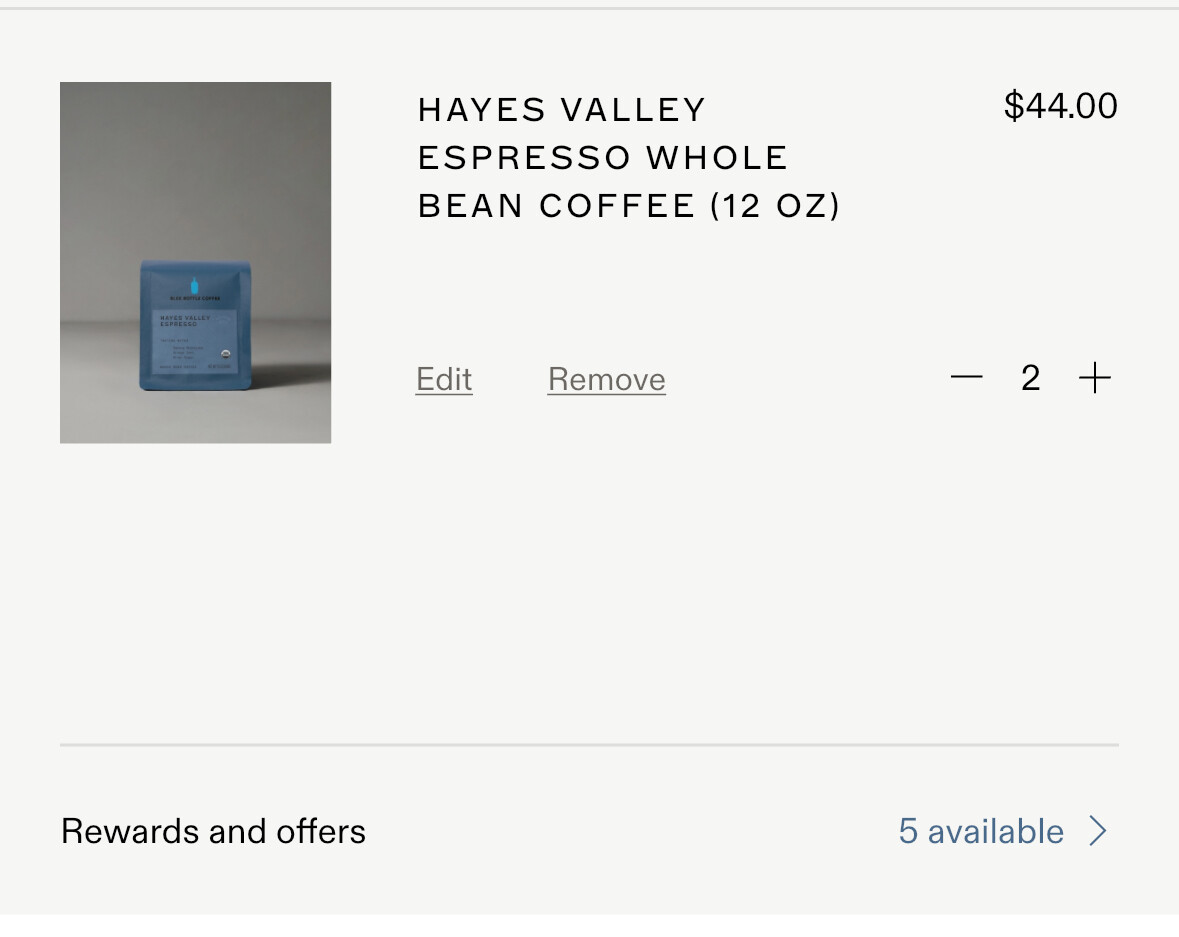The width and height of the screenshot is (1179, 937).
Task: Click the Edit link for the coffee
Action: 444,379
